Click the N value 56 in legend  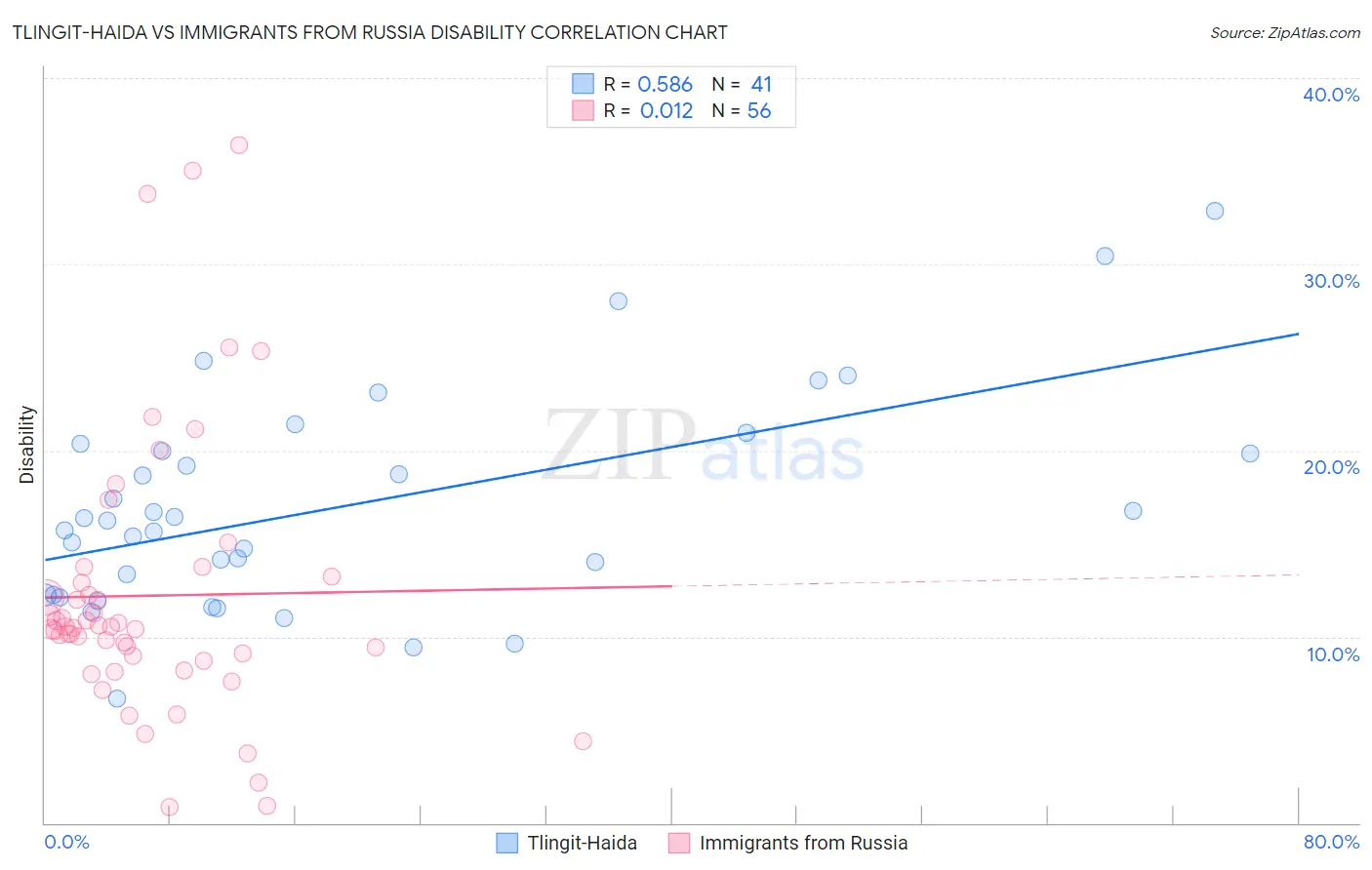click(x=759, y=110)
